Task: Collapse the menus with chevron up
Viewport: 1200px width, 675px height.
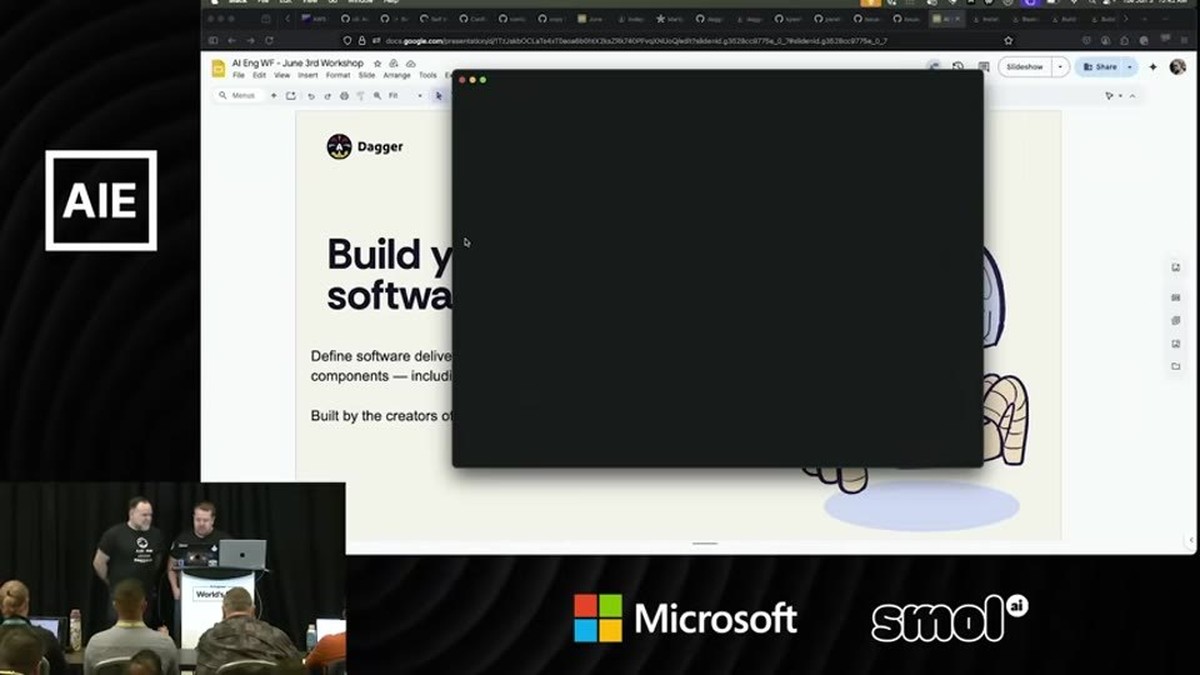Action: (x=1132, y=96)
